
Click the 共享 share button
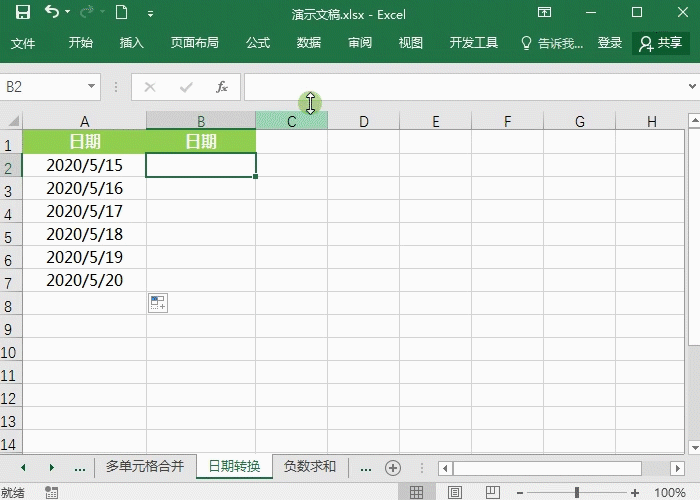click(x=661, y=43)
